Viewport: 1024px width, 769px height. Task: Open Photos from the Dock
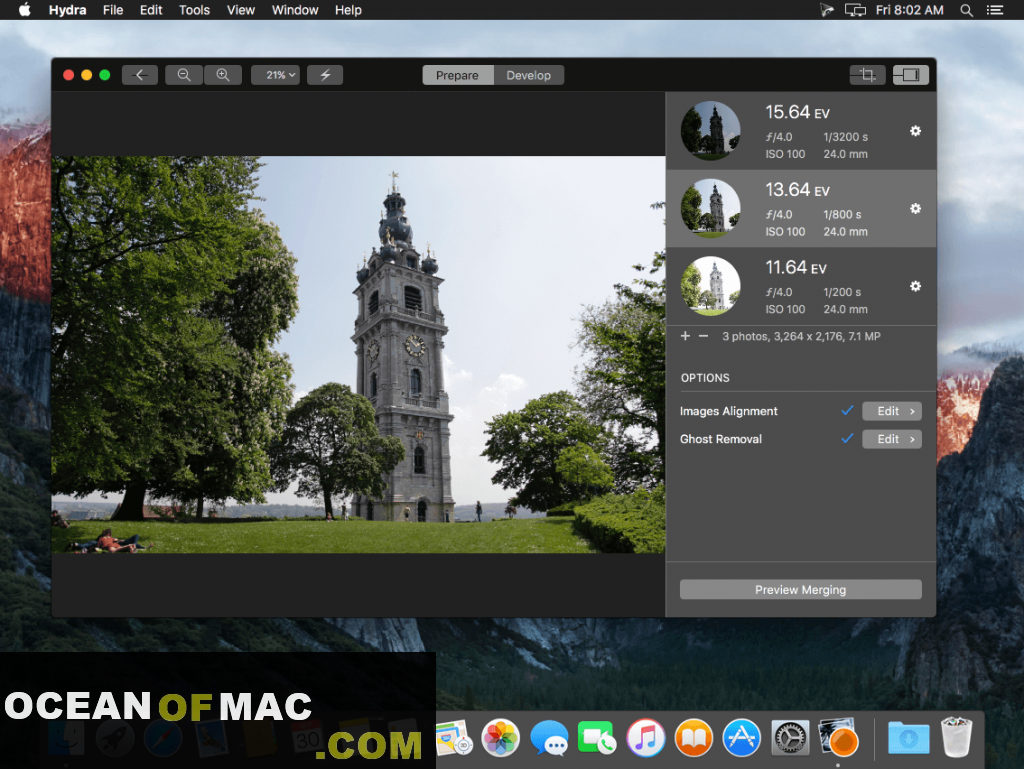pyautogui.click(x=500, y=738)
